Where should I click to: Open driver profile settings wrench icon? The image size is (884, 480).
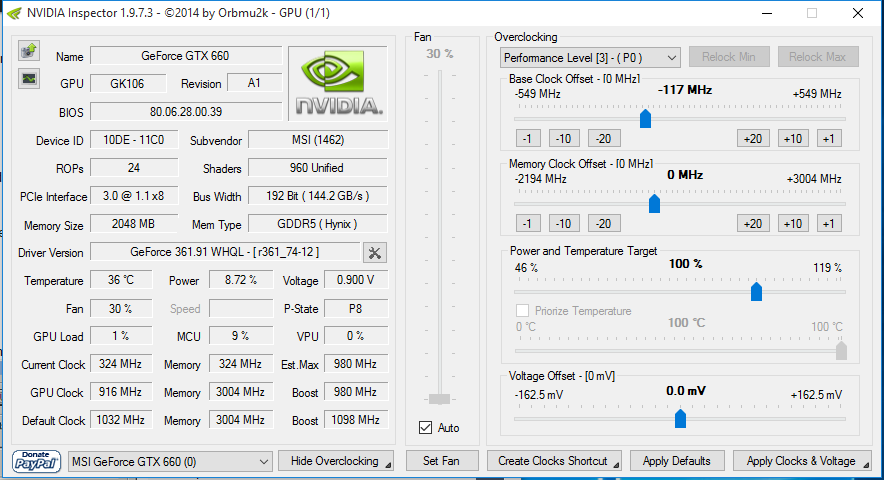click(x=375, y=253)
